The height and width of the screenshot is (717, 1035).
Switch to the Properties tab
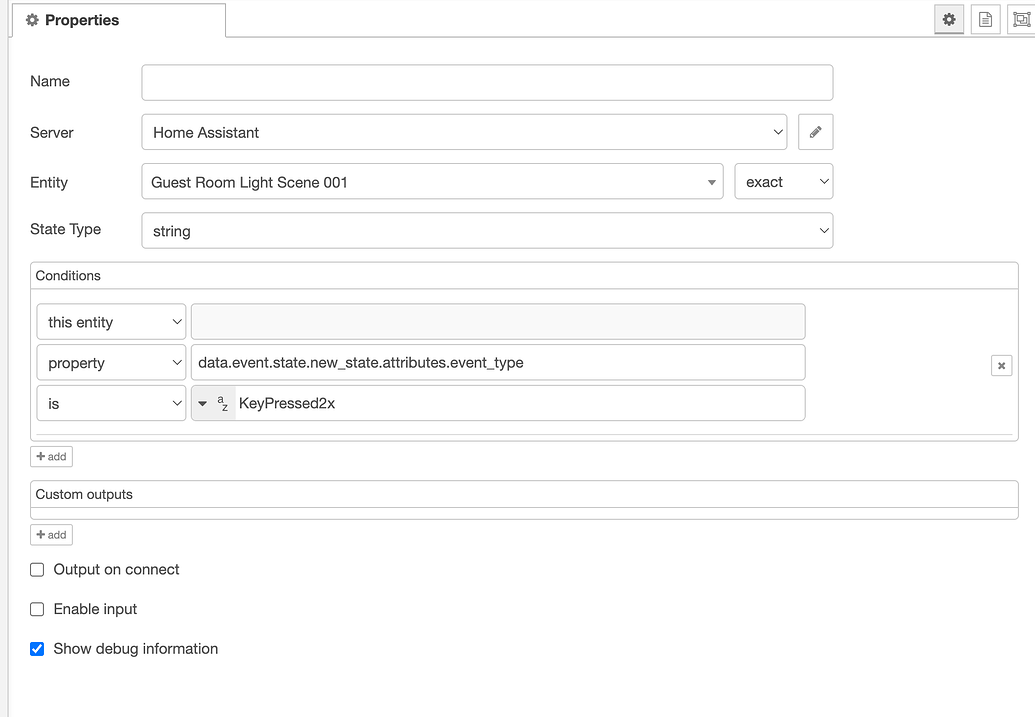point(81,19)
